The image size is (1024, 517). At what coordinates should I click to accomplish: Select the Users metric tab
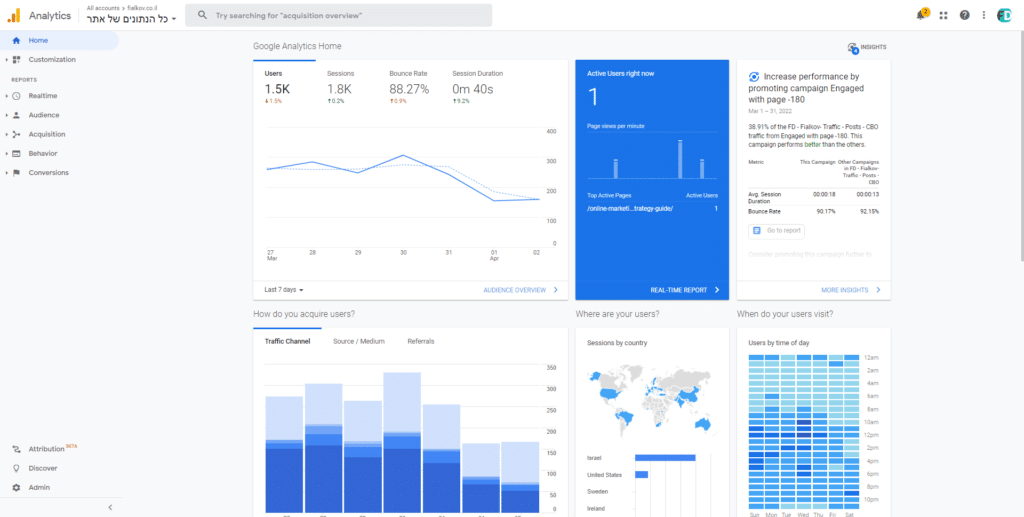point(285,87)
